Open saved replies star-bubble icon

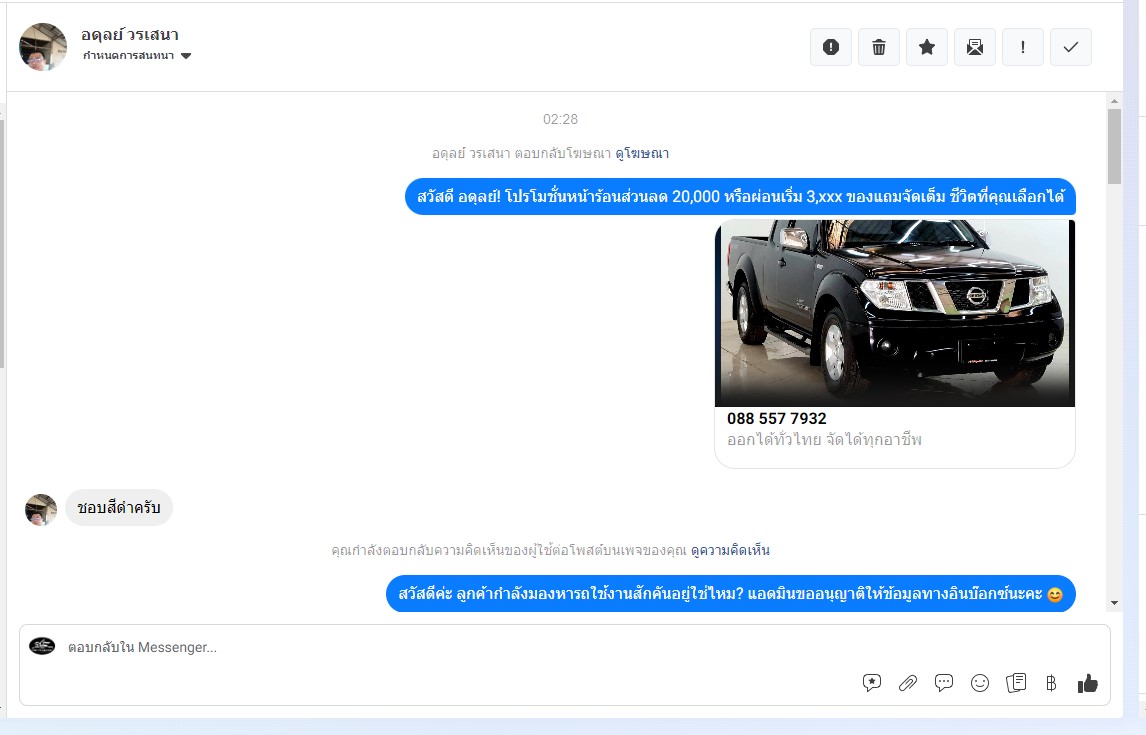pyautogui.click(x=872, y=683)
